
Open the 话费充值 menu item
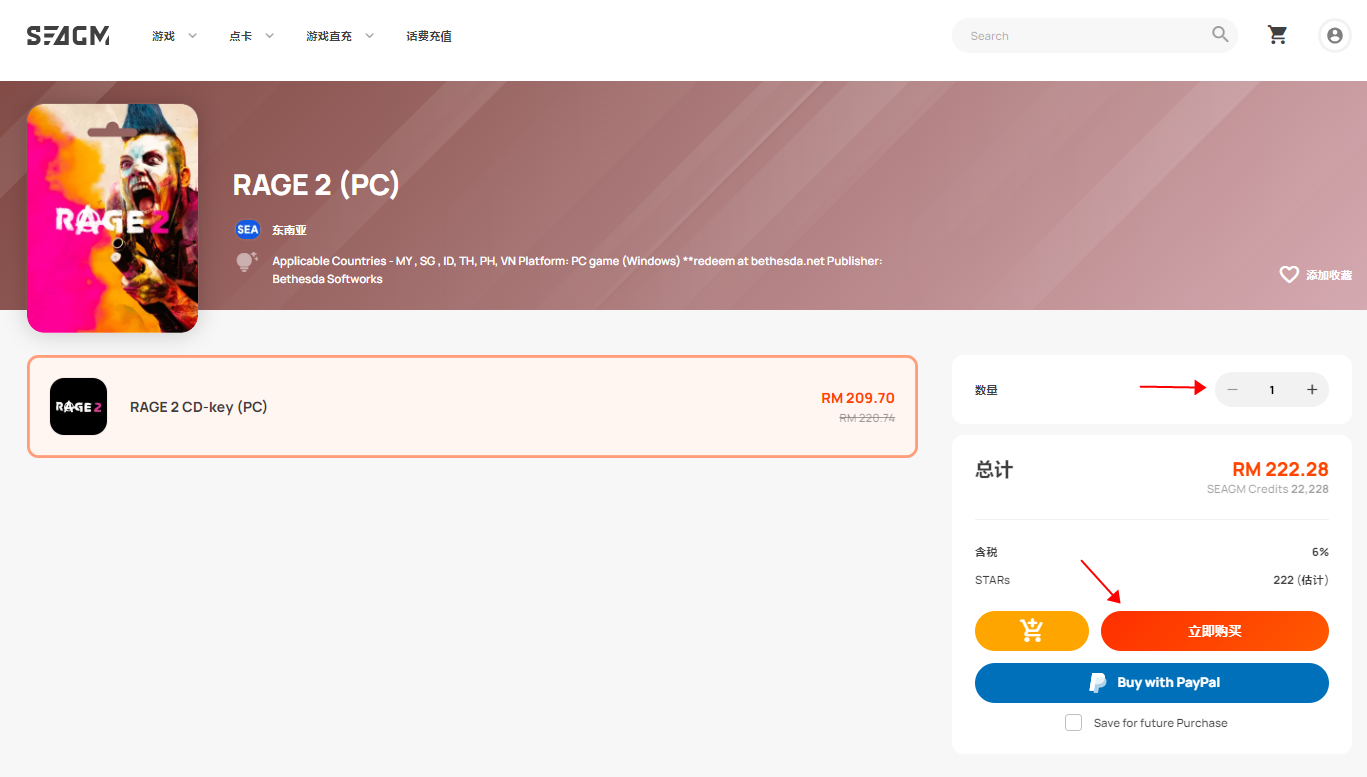429,36
